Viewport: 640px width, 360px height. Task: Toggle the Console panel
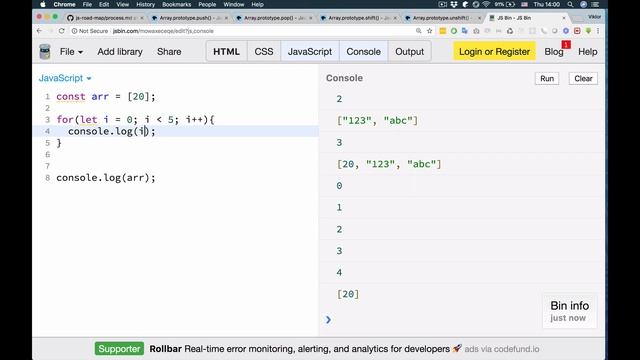[364, 52]
